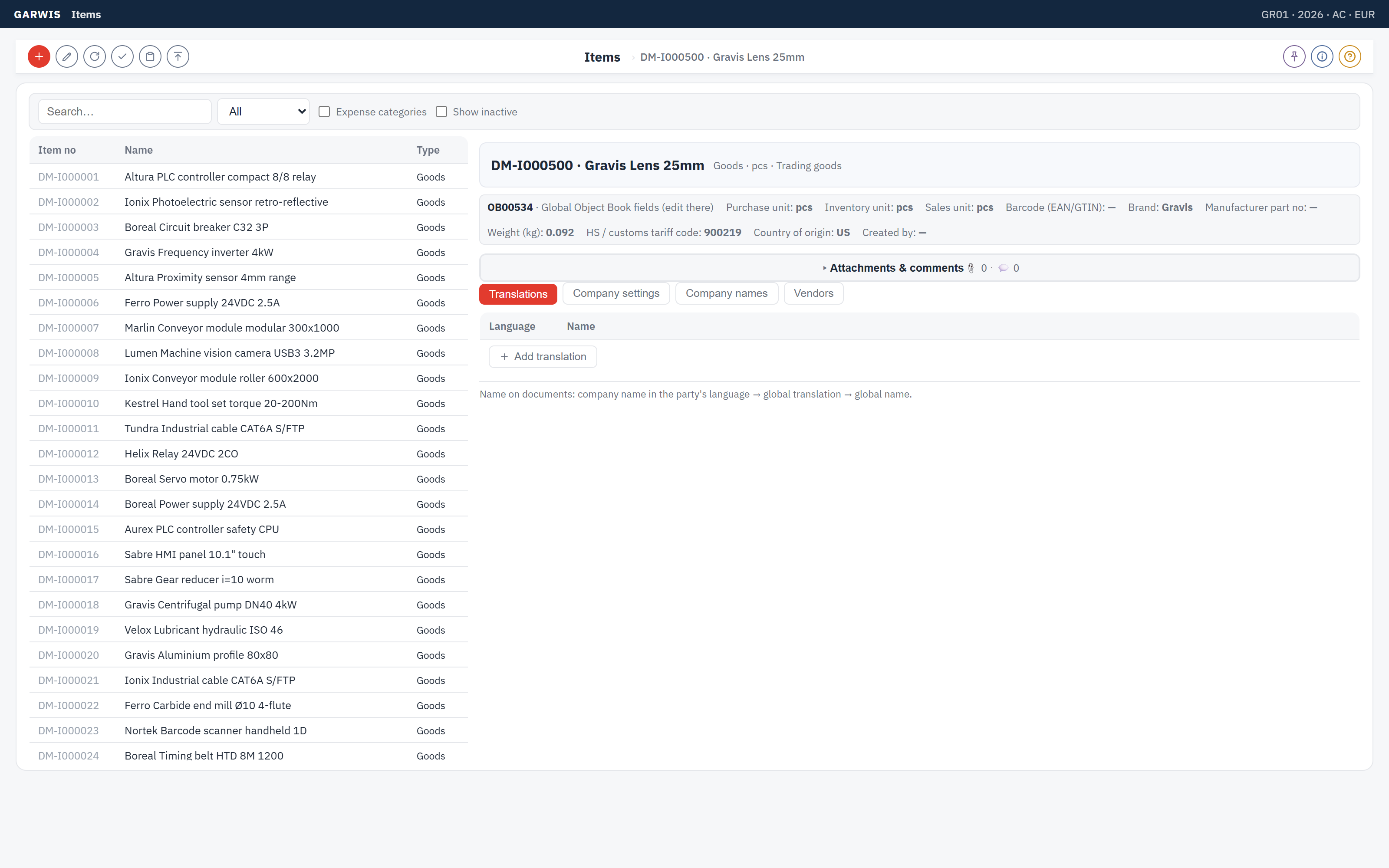
Task: Select Marlin Conveyor module modular 300x1000
Action: (249, 328)
